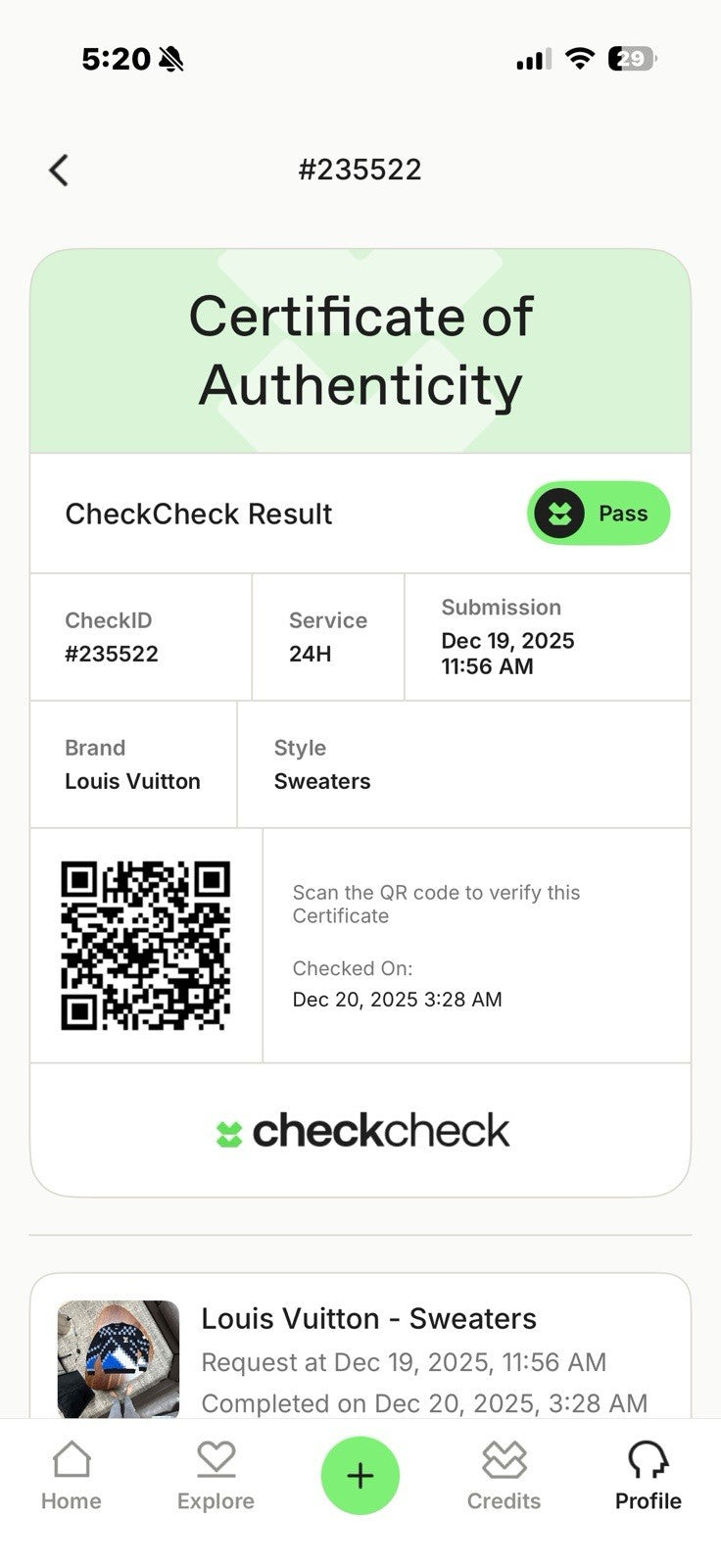The height and width of the screenshot is (1568, 721).
Task: Go to the Credits tab
Action: click(x=504, y=1475)
